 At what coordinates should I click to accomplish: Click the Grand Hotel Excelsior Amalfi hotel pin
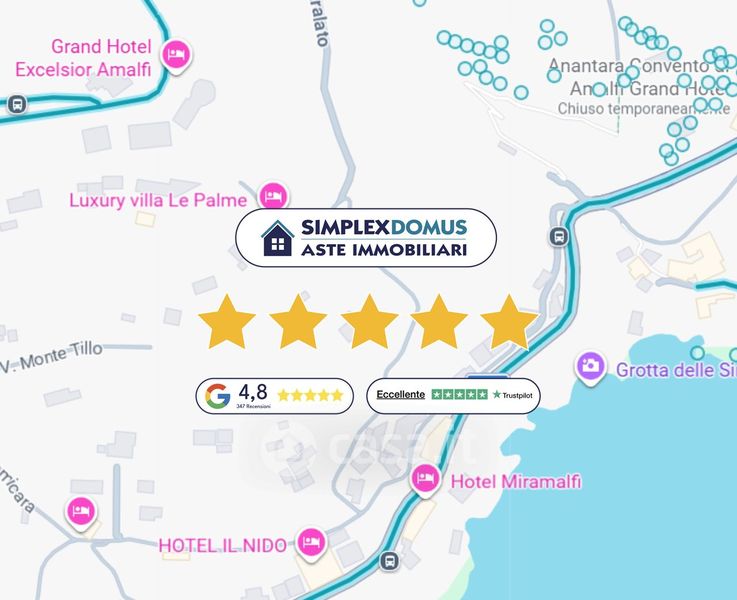pyautogui.click(x=176, y=56)
